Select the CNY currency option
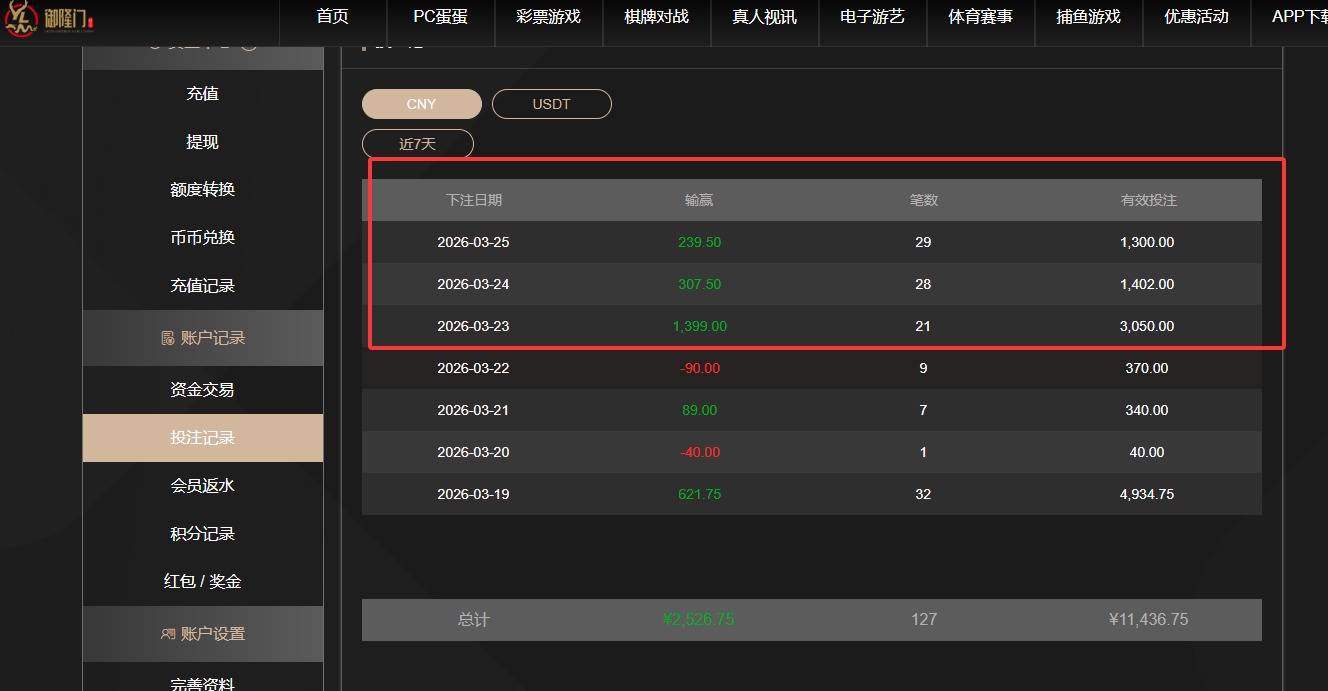Image resolution: width=1328 pixels, height=691 pixels. (x=421, y=103)
